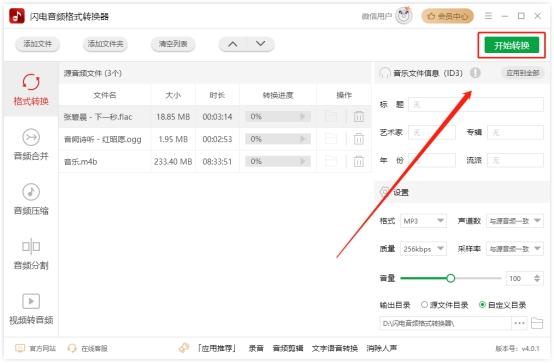The height and width of the screenshot is (363, 554).
Task: Click progress bar of 下一秒.flac row
Action: pos(278,116)
